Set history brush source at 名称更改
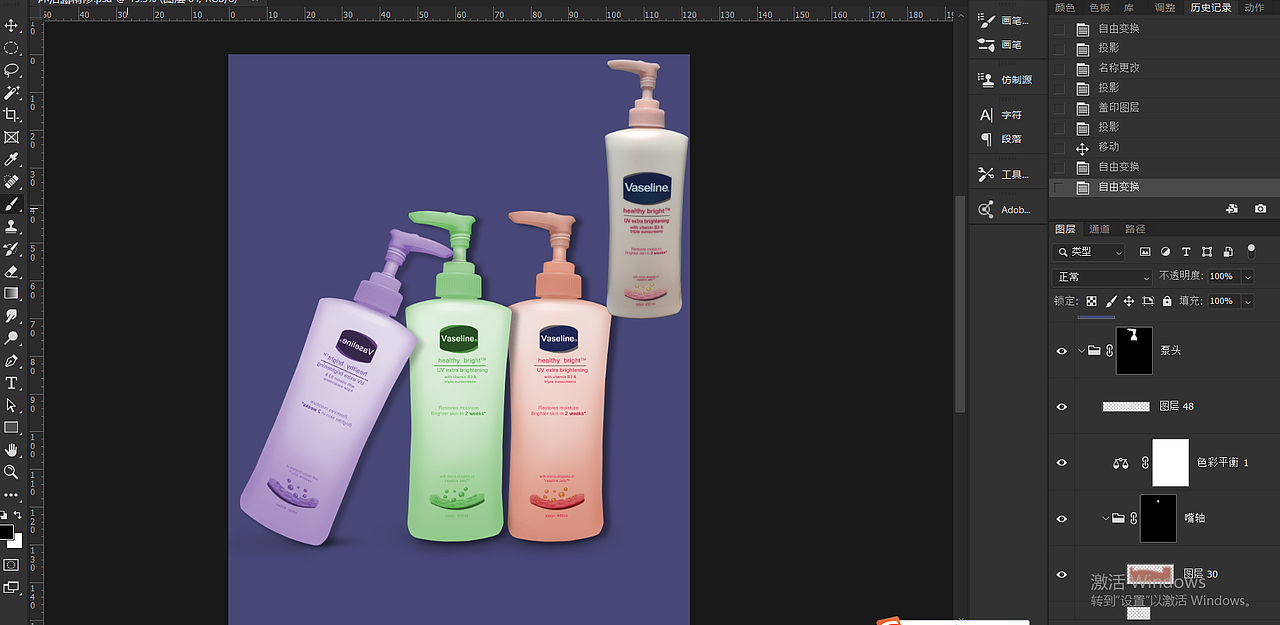The image size is (1280, 625). (1059, 68)
